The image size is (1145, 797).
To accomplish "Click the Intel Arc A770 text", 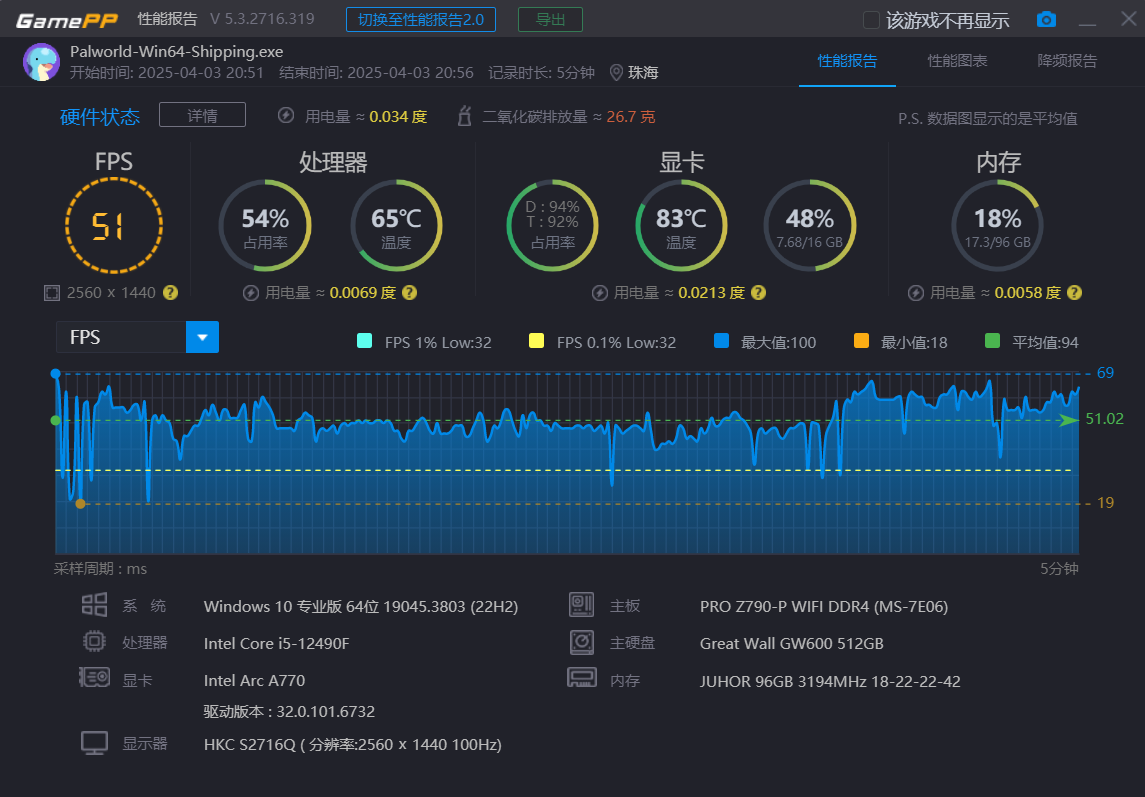I will pyautogui.click(x=254, y=681).
